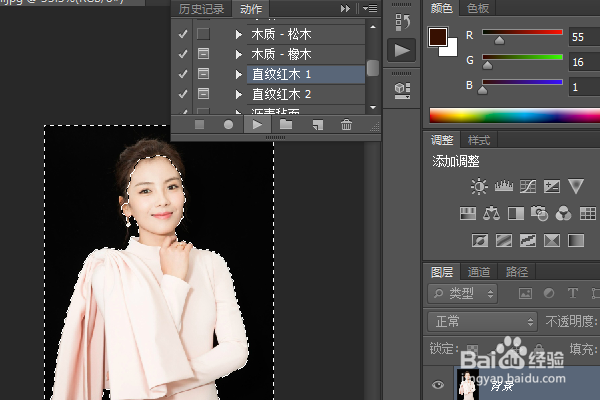Toggle checkmark for 木质 - 松木 action

click(x=183, y=34)
